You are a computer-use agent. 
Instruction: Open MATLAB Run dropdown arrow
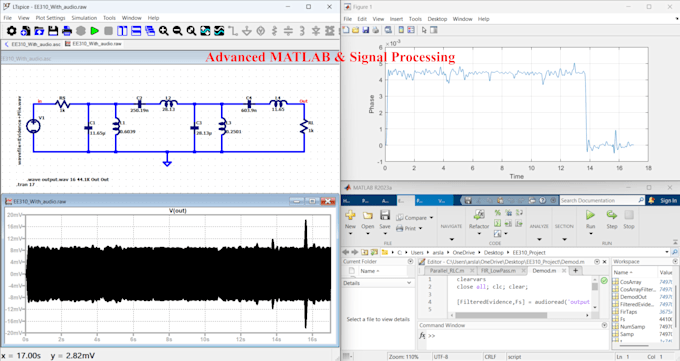click(591, 234)
